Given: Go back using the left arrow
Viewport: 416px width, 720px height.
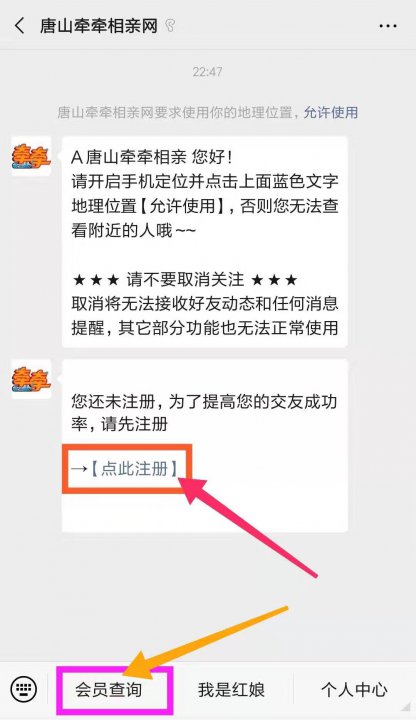Looking at the screenshot, I should point(19,26).
